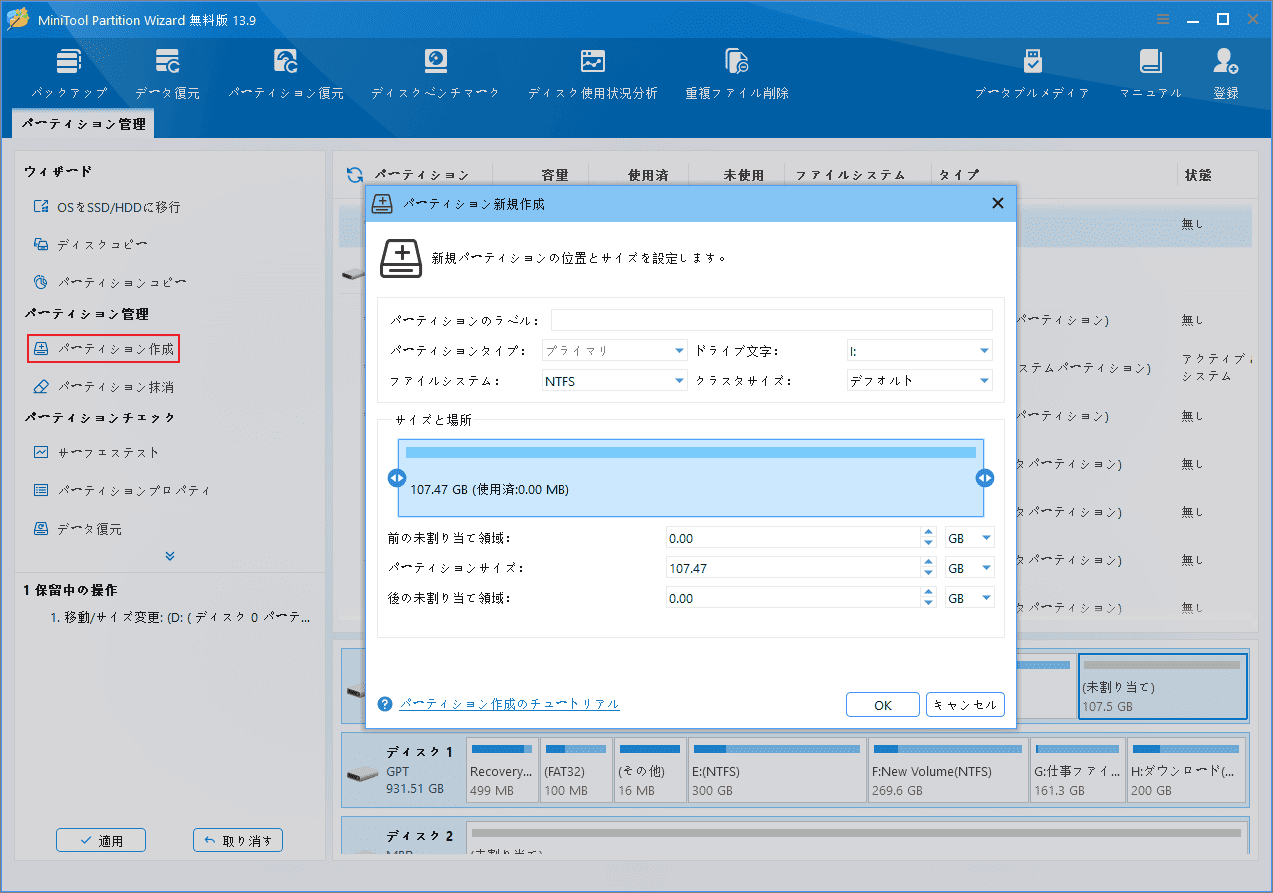Choose パーティション作成 in the sidebar
The width and height of the screenshot is (1273, 893).
[x=104, y=349]
